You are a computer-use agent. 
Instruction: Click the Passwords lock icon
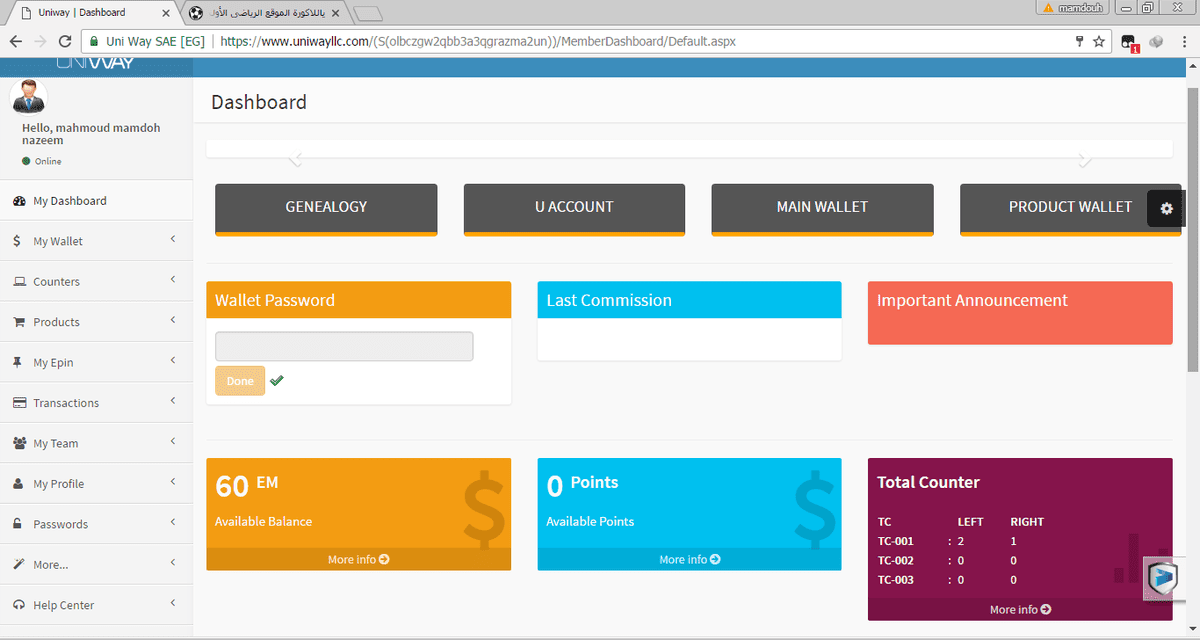point(16,523)
